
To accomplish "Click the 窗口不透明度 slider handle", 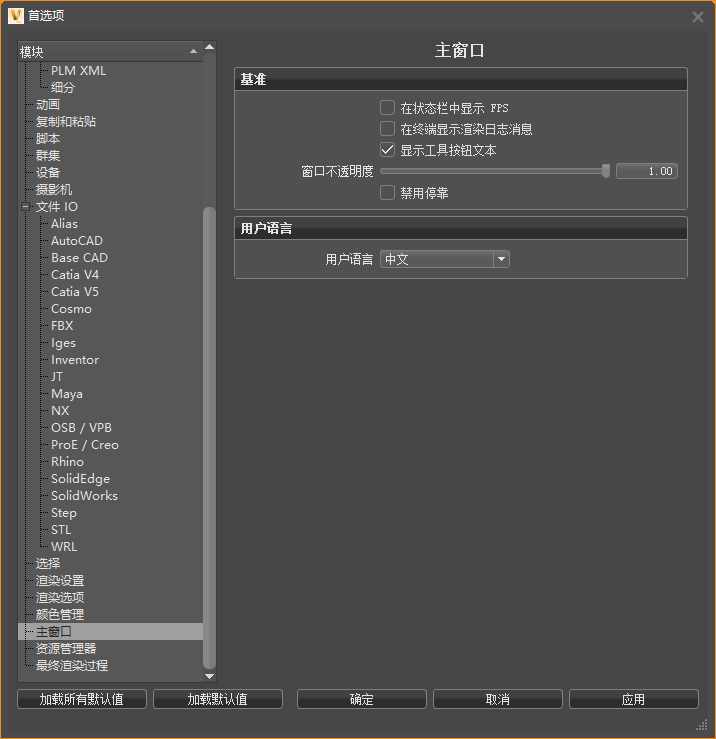I will coord(606,171).
